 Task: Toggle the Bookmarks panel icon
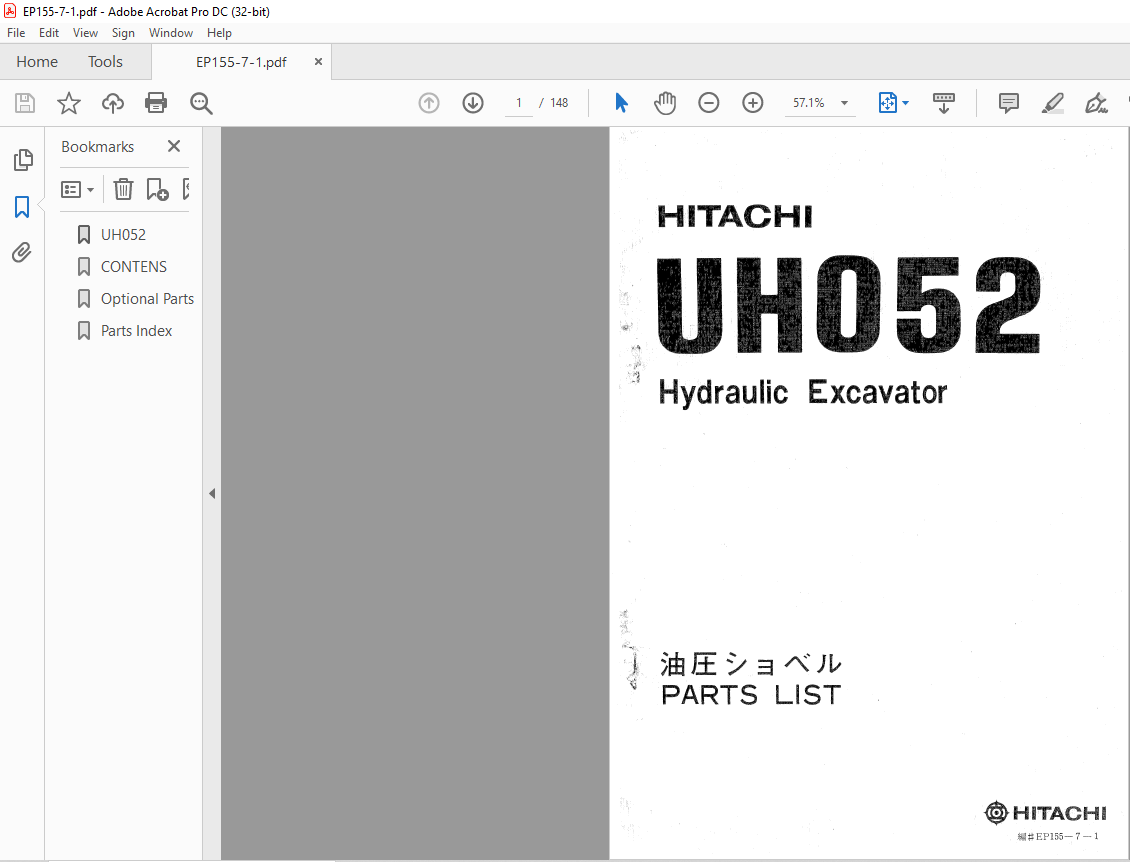tap(22, 207)
